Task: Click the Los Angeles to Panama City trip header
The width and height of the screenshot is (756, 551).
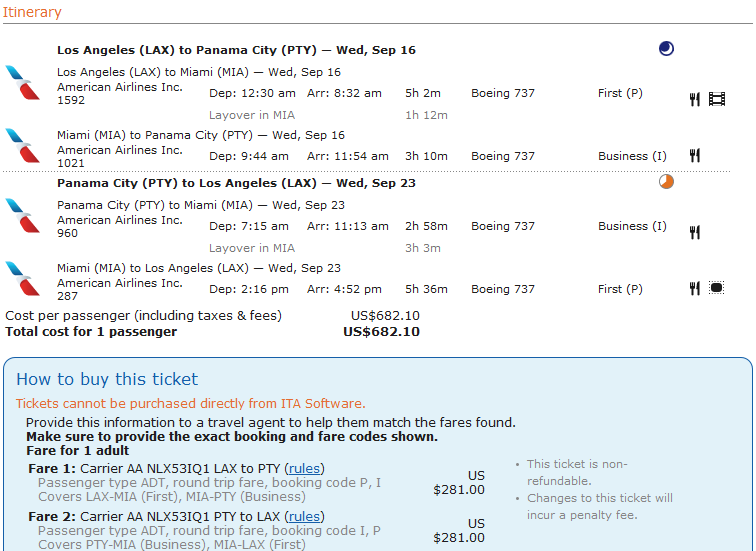Action: click(x=236, y=50)
